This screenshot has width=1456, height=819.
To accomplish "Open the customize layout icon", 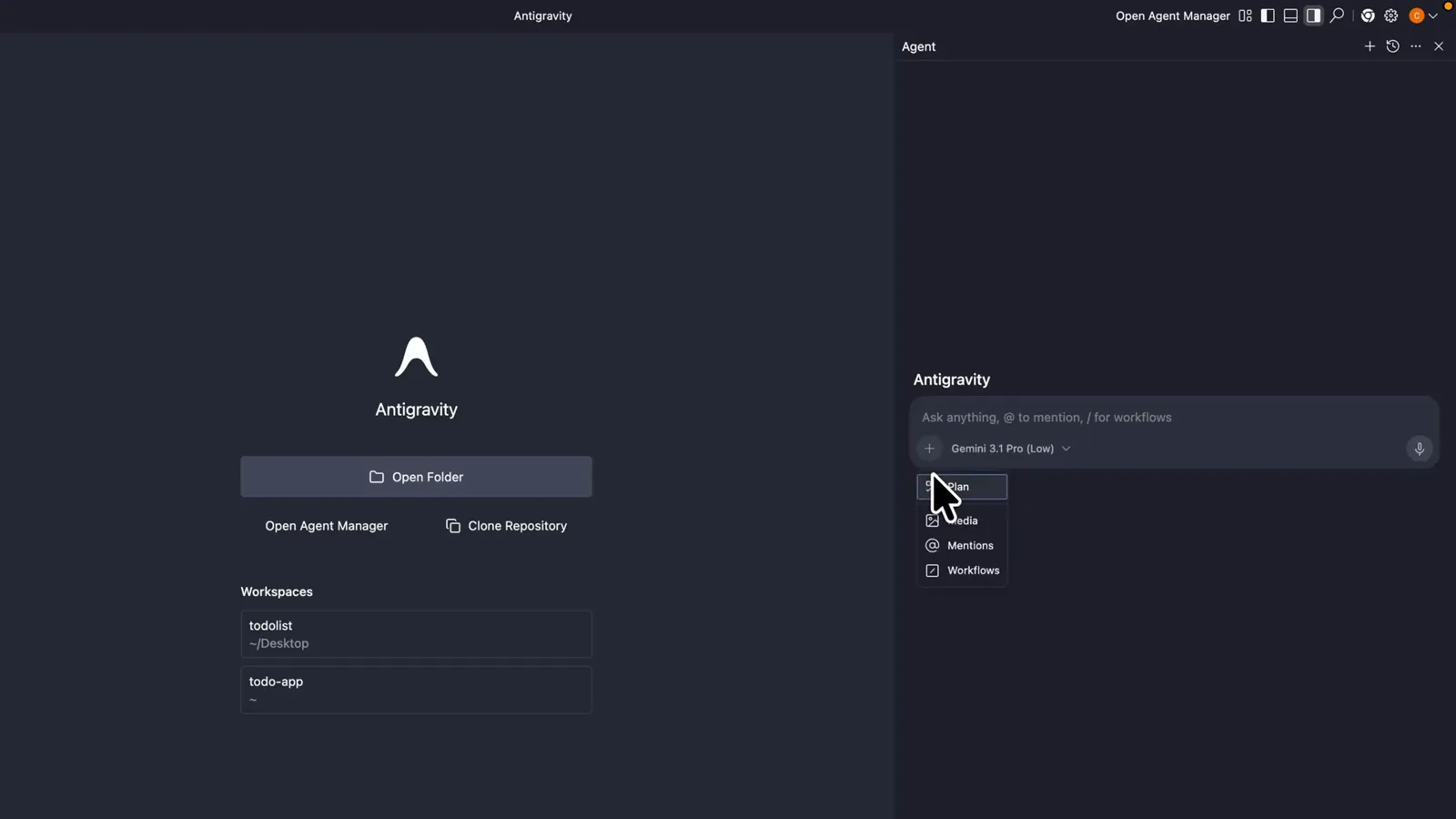I will (x=1245, y=15).
